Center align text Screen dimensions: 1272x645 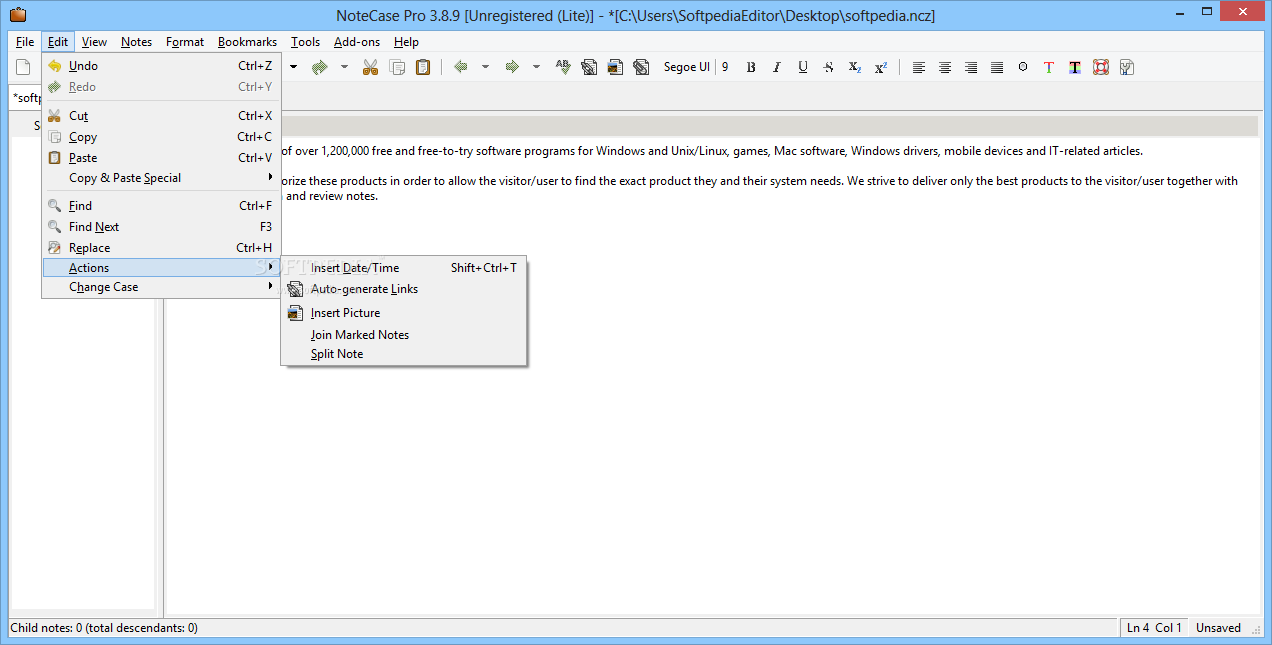(945, 67)
